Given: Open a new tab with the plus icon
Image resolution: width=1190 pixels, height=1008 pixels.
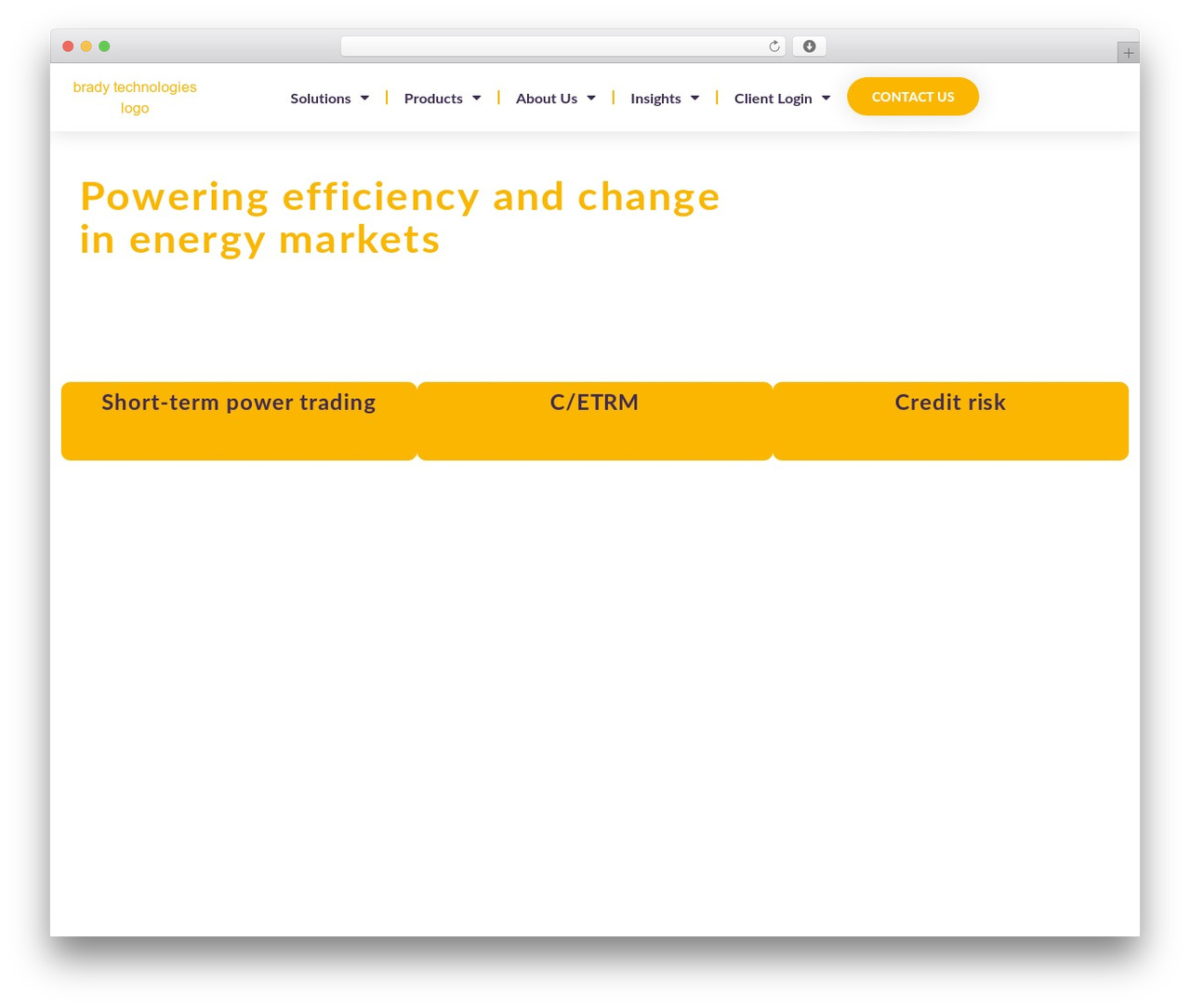Looking at the screenshot, I should coord(1128,53).
